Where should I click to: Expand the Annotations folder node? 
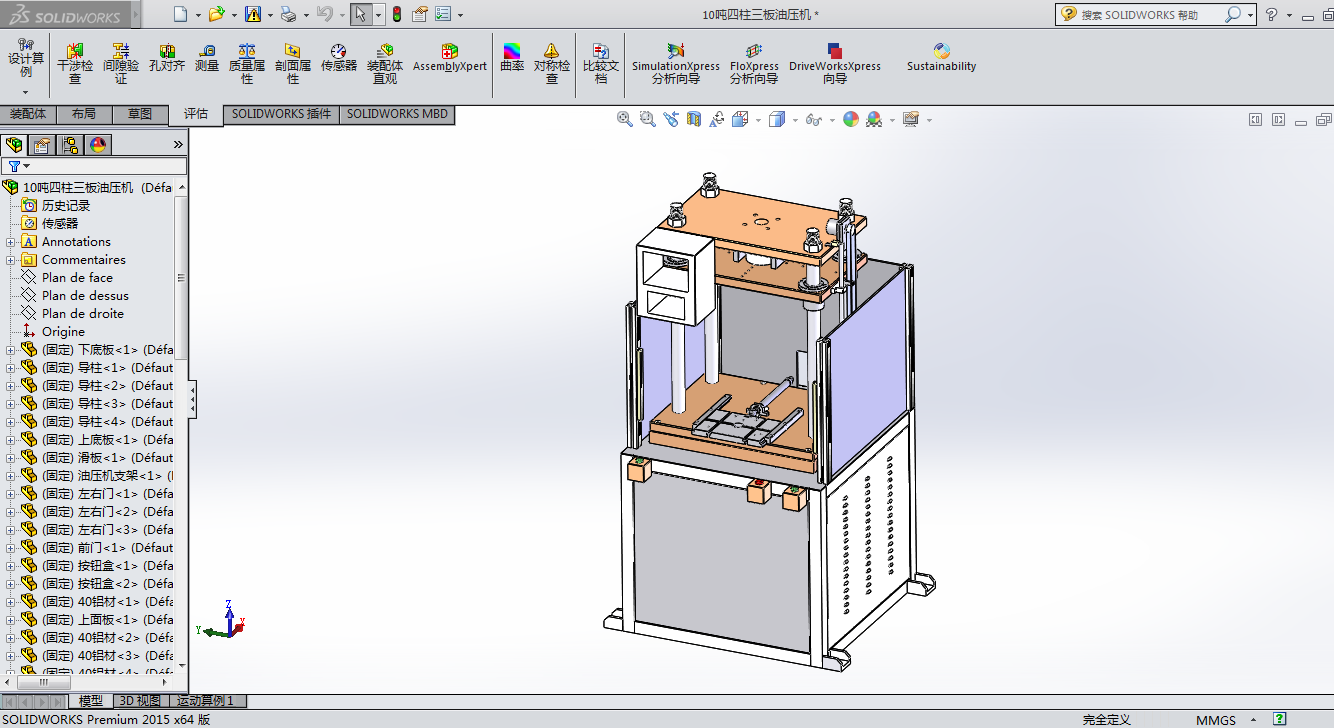11,242
